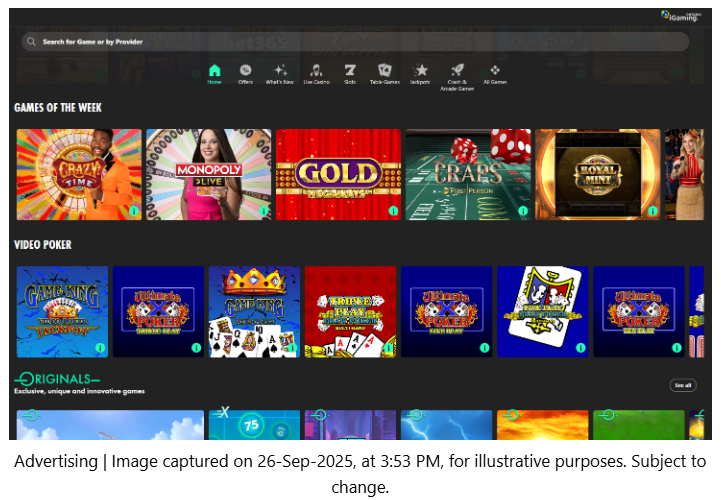This screenshot has height=500, width=721.
Task: Show info for Royal Mint game
Action: [x=652, y=211]
